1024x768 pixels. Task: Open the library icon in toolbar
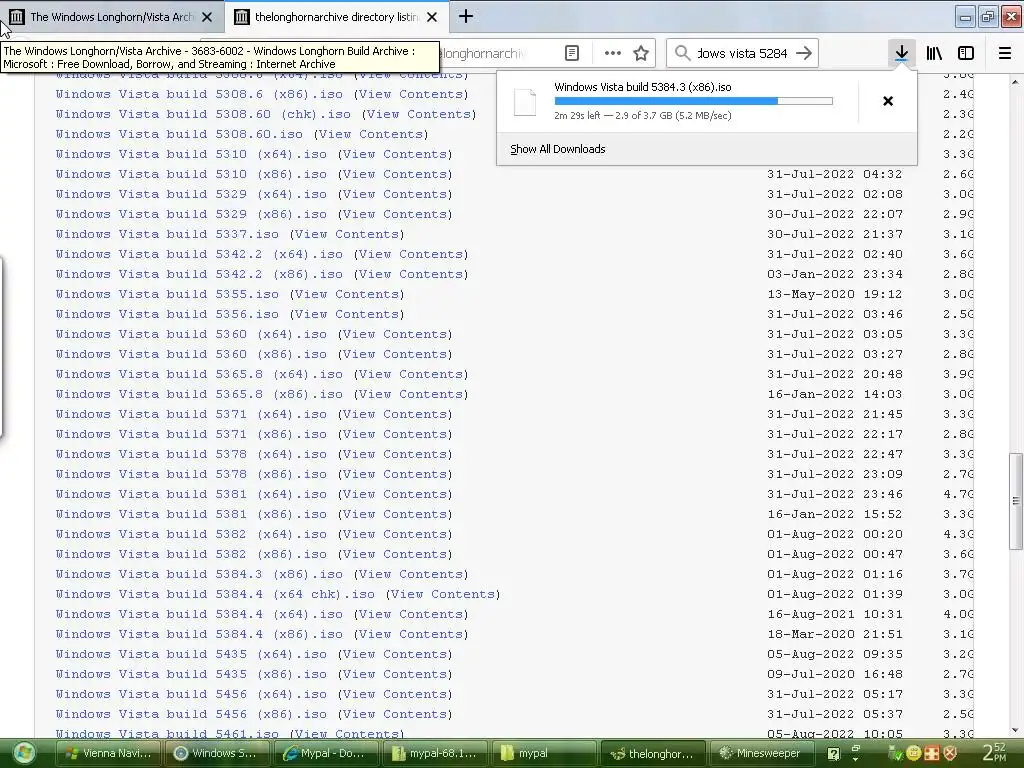(x=934, y=53)
